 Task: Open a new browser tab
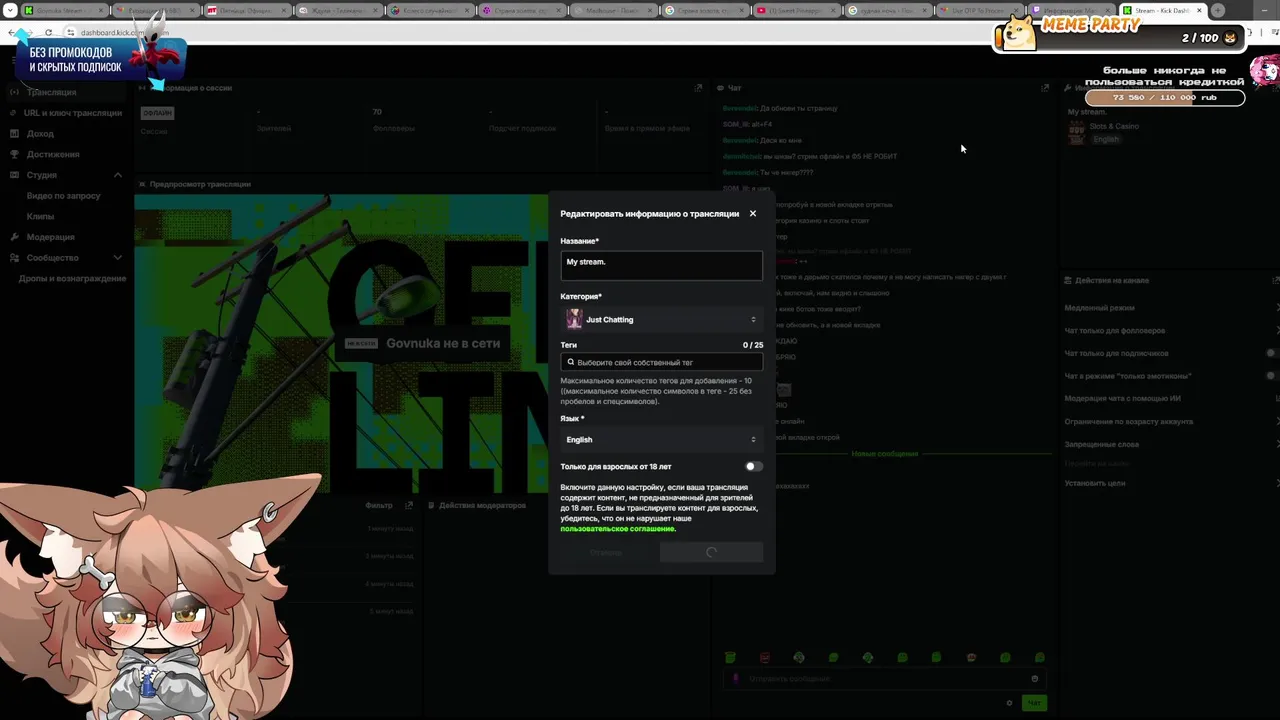[1218, 10]
